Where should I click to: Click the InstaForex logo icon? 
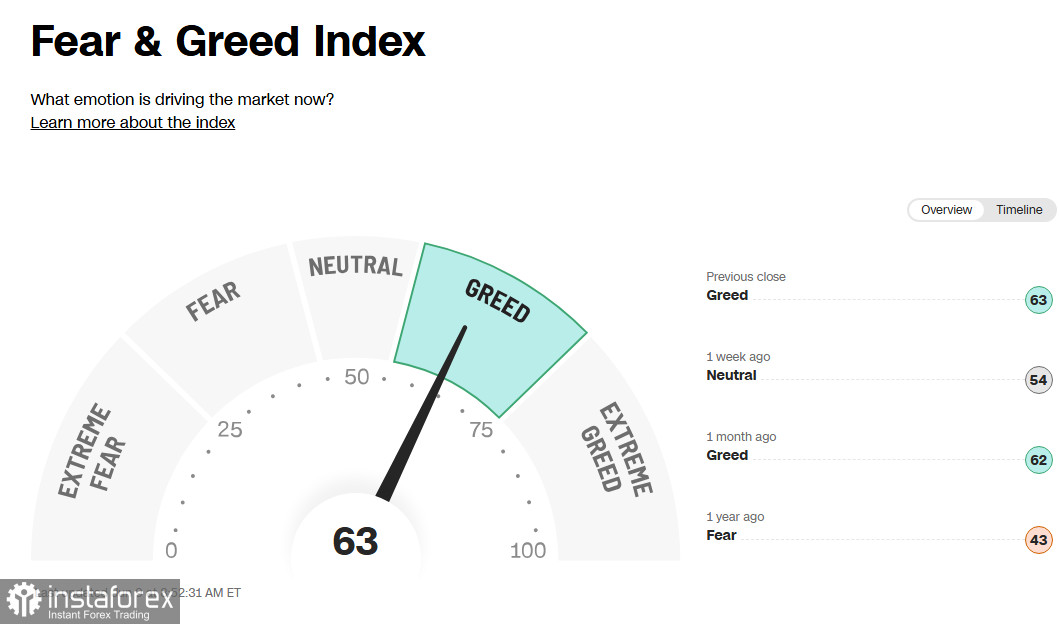coord(24,600)
